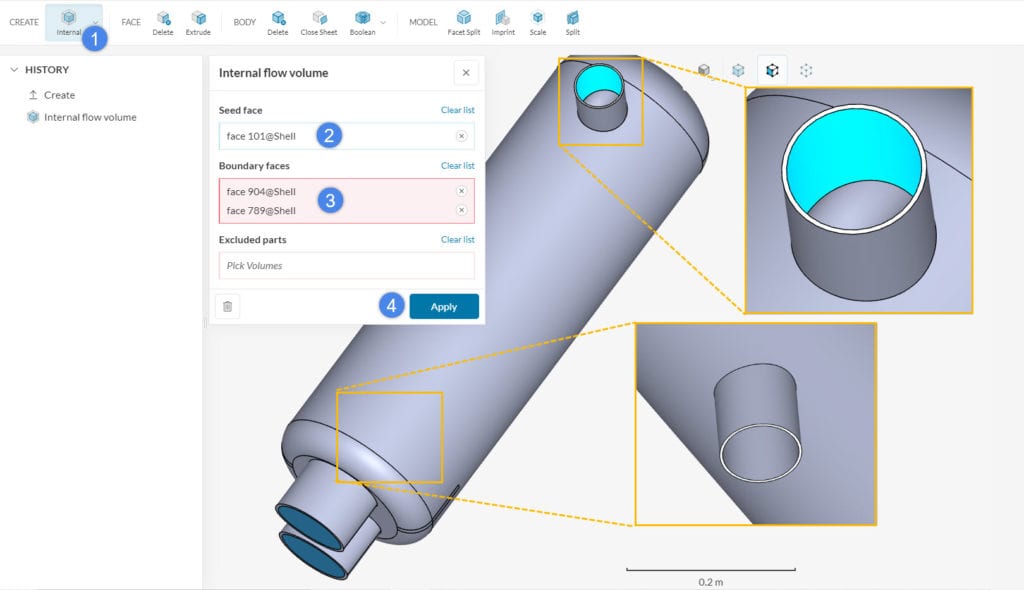Select the Facet Split tool

point(463,21)
